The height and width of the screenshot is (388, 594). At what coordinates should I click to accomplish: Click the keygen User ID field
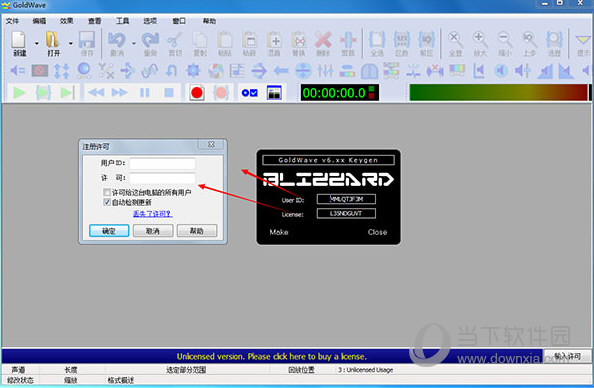(x=346, y=199)
